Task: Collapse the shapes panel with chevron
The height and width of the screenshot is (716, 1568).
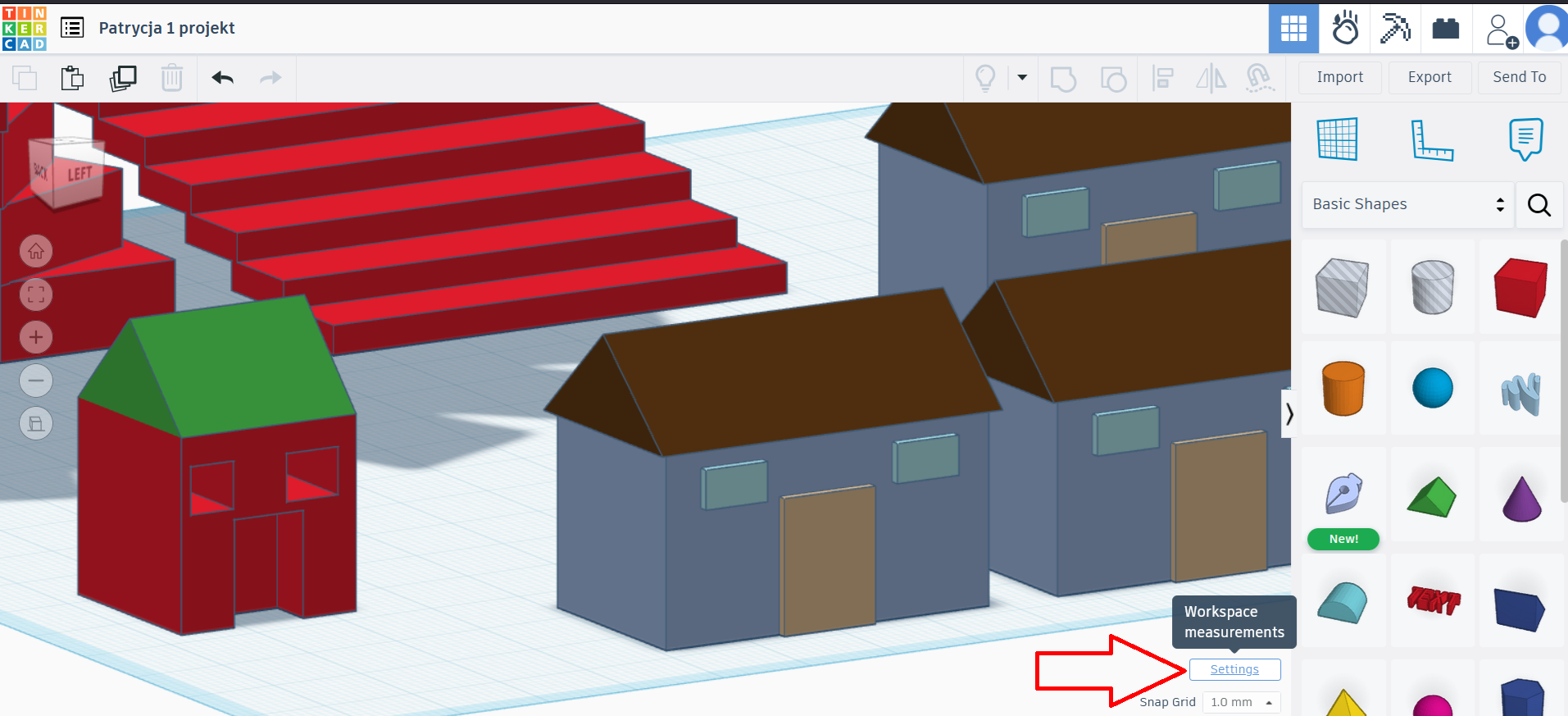Action: pyautogui.click(x=1288, y=414)
